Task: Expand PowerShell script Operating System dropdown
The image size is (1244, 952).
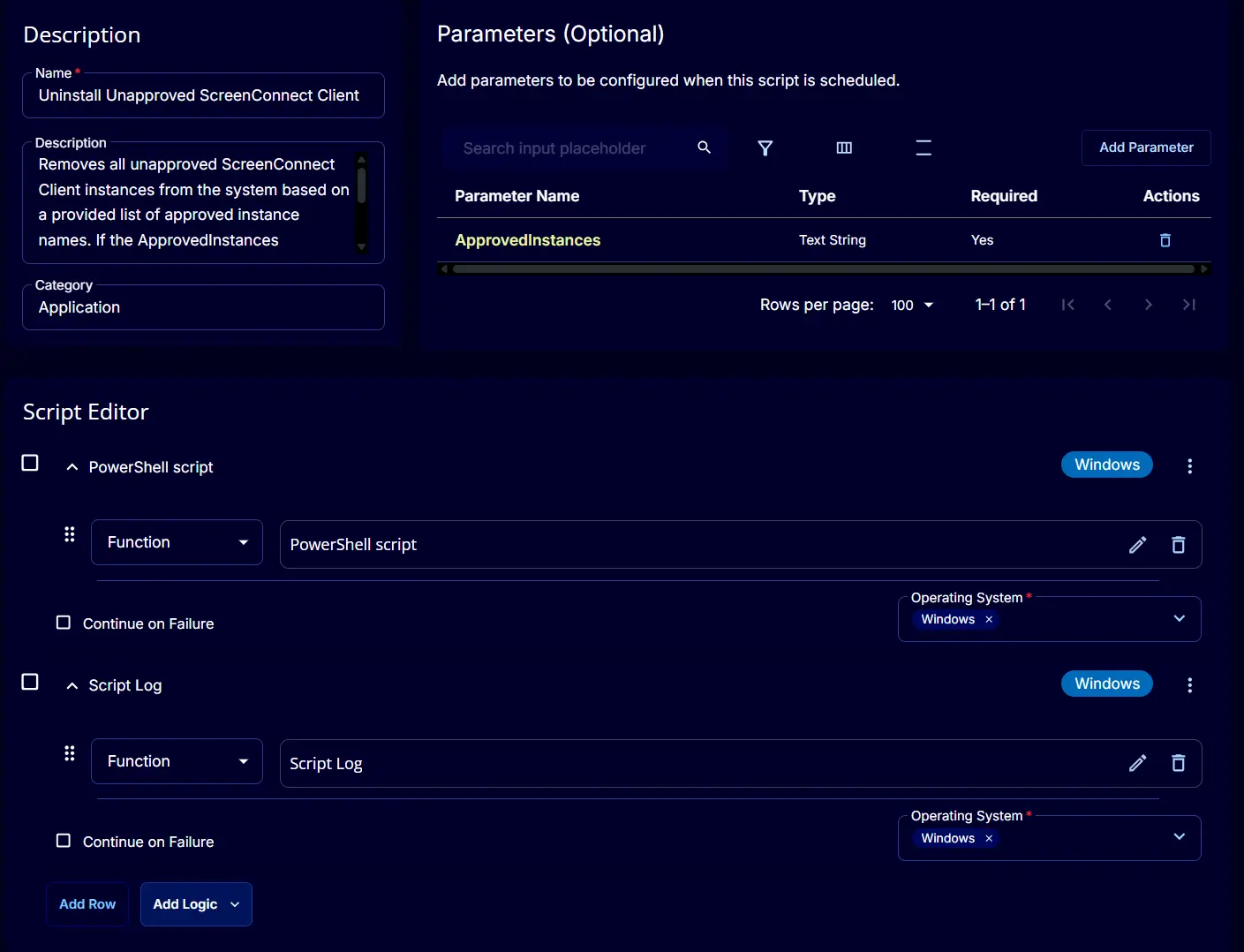Action: pyautogui.click(x=1179, y=618)
